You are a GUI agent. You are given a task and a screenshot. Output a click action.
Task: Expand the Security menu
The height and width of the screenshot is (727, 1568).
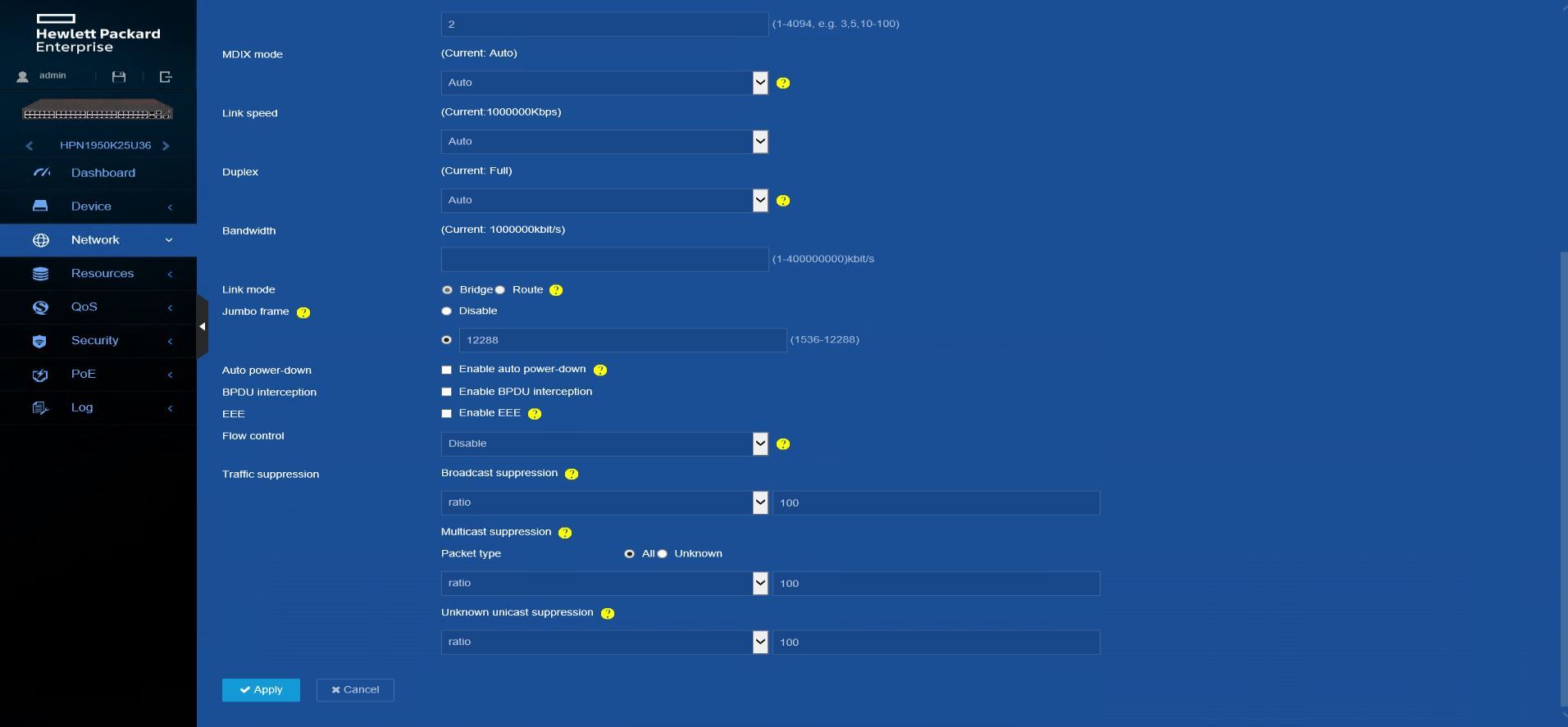pyautogui.click(x=94, y=341)
